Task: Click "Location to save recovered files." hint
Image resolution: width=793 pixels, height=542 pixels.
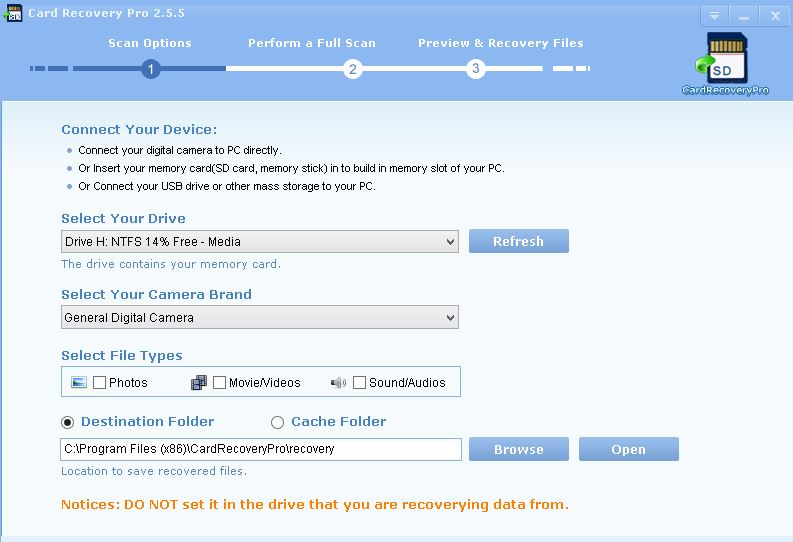Action: click(154, 471)
